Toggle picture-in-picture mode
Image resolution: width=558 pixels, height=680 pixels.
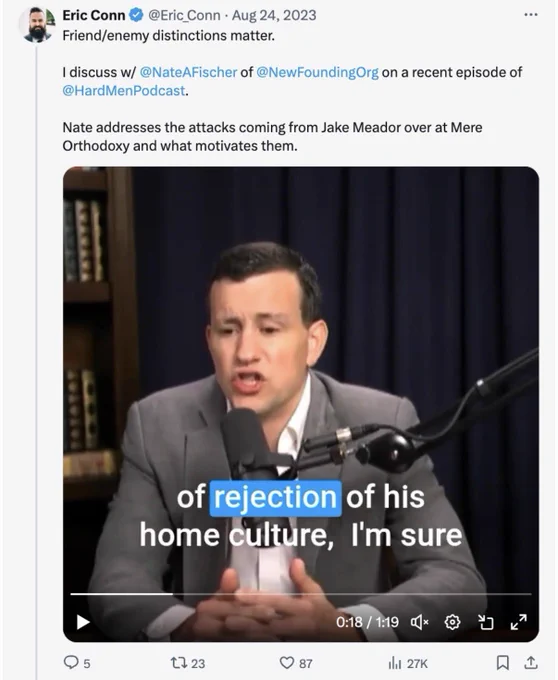point(486,622)
